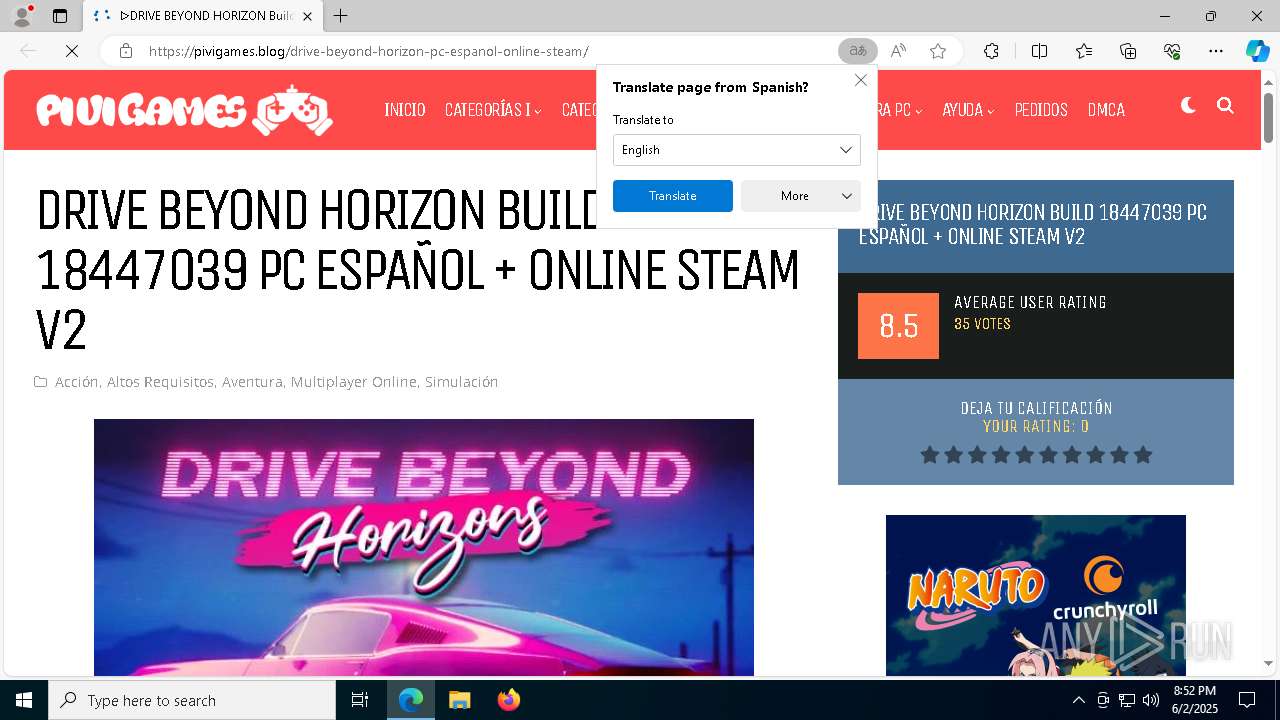Close the DRIVE BEYOND HORIZON browser tab
The width and height of the screenshot is (1280, 720).
click(308, 16)
